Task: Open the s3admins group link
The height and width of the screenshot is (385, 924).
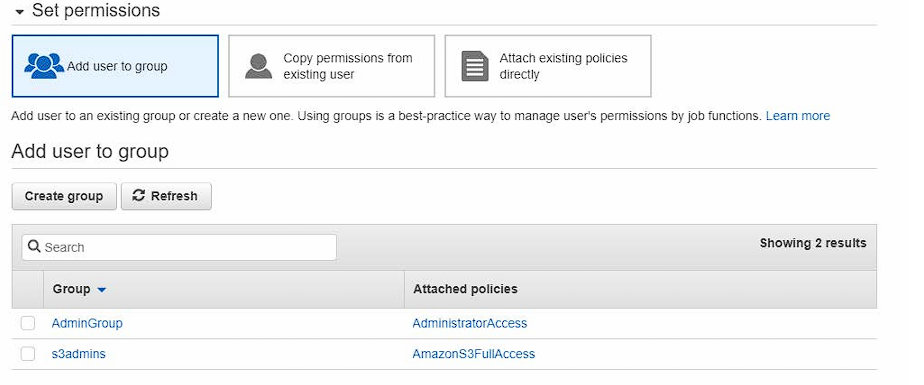Action: coord(79,354)
